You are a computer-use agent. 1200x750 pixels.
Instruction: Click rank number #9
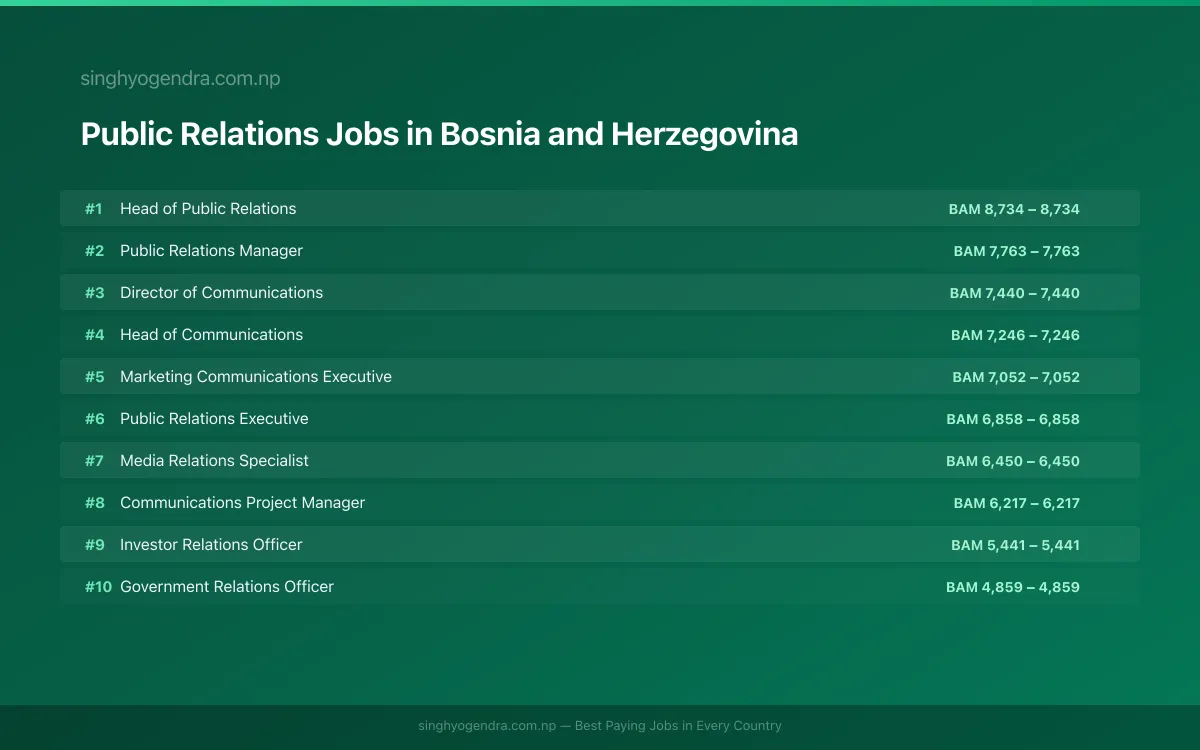pos(94,545)
